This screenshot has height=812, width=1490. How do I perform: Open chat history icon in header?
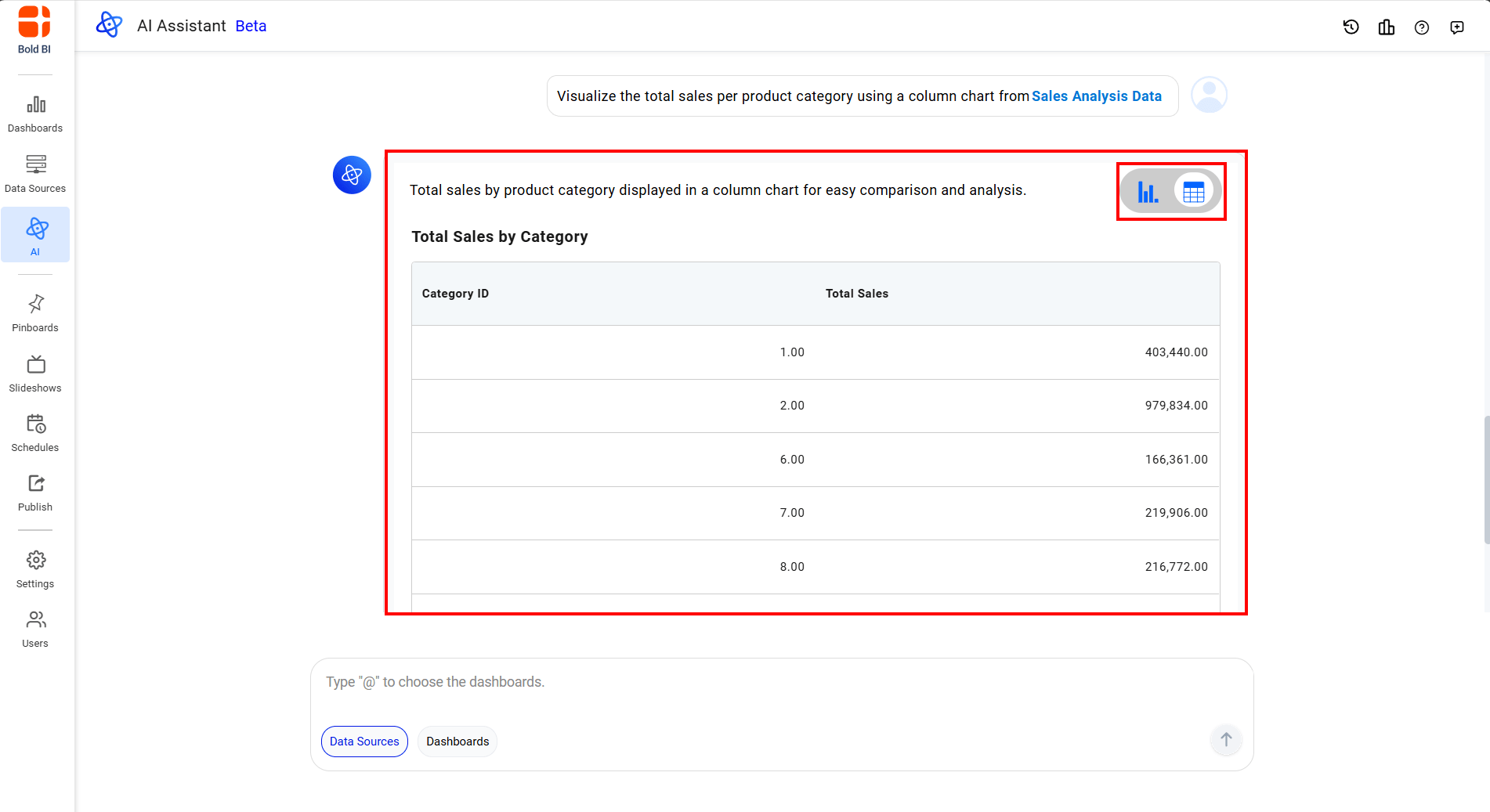1351,27
